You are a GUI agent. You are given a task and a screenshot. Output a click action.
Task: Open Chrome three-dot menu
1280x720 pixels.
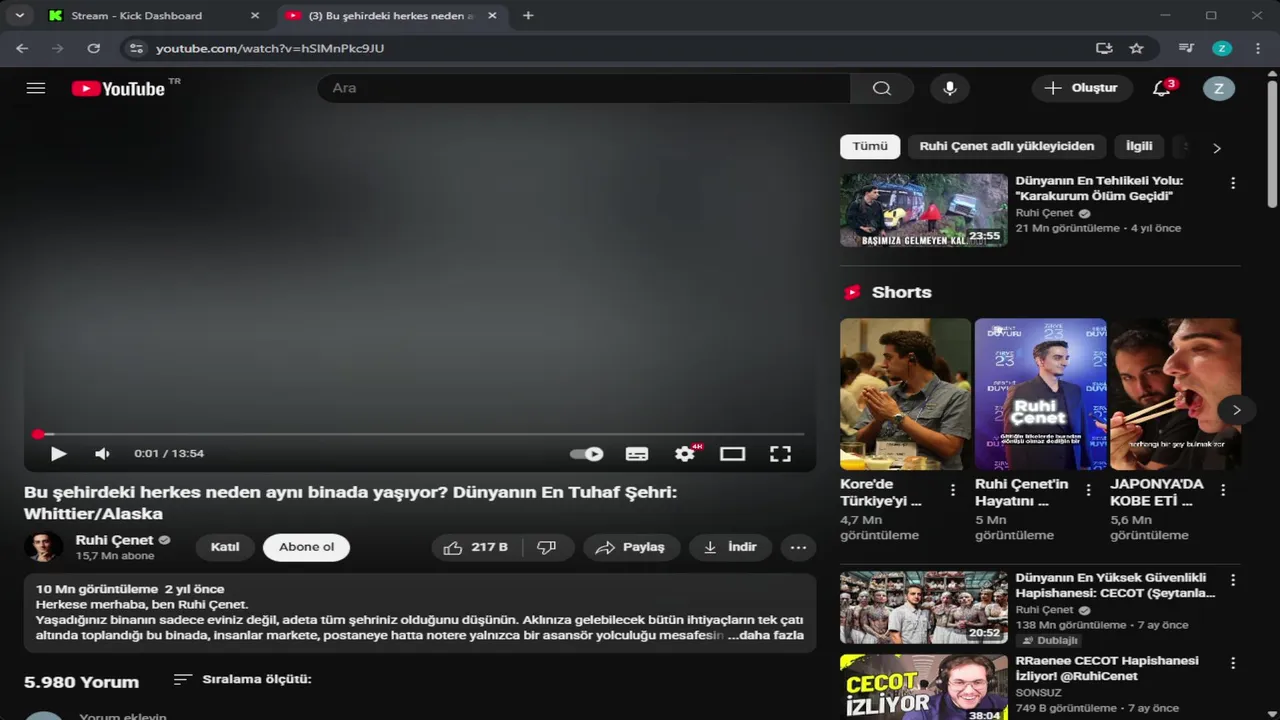(x=1257, y=48)
